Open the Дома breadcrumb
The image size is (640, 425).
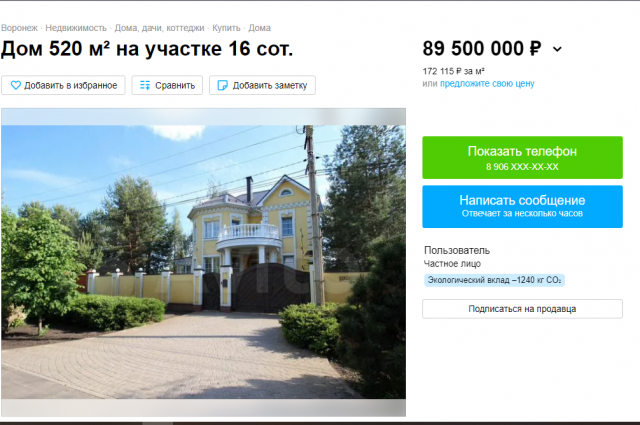[x=260, y=28]
